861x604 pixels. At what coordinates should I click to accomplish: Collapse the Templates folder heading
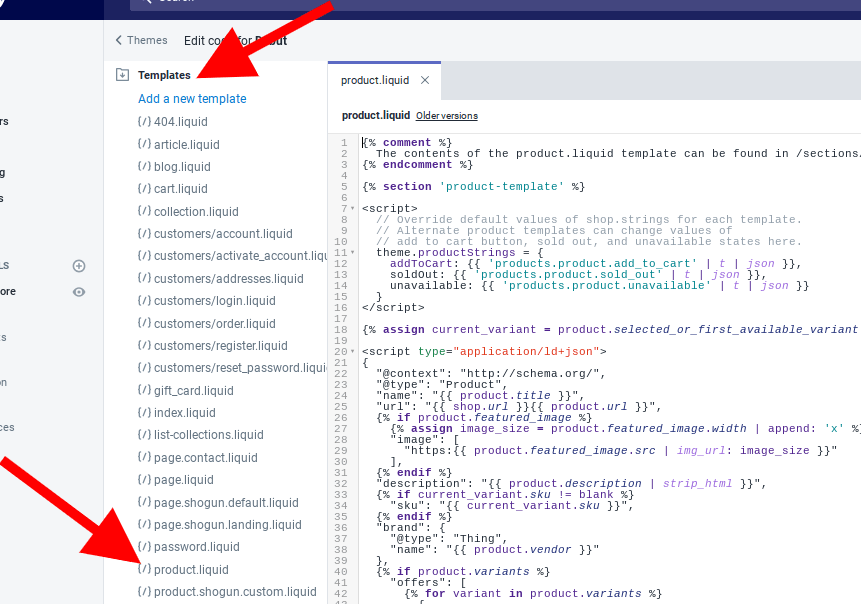(164, 75)
